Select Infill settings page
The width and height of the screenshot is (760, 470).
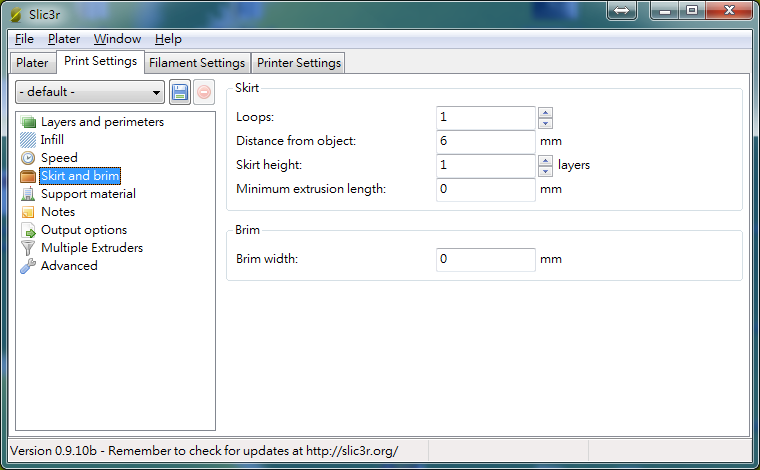(x=52, y=140)
